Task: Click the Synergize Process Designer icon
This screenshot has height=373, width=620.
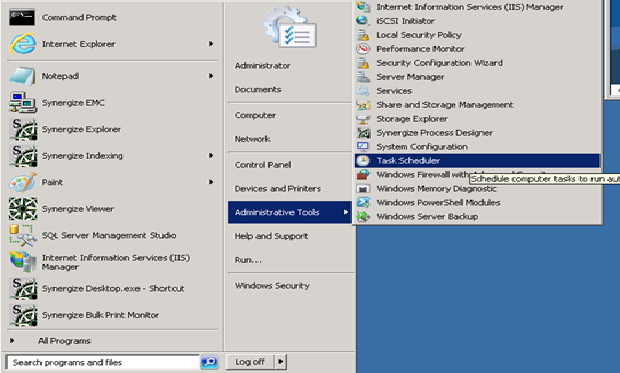Action: coord(363,133)
